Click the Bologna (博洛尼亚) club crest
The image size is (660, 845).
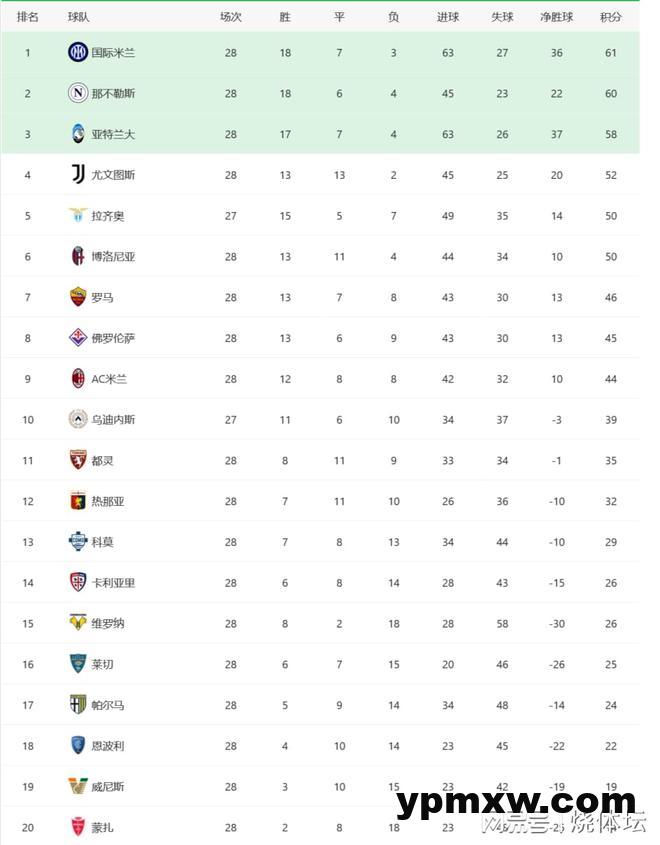click(x=78, y=256)
